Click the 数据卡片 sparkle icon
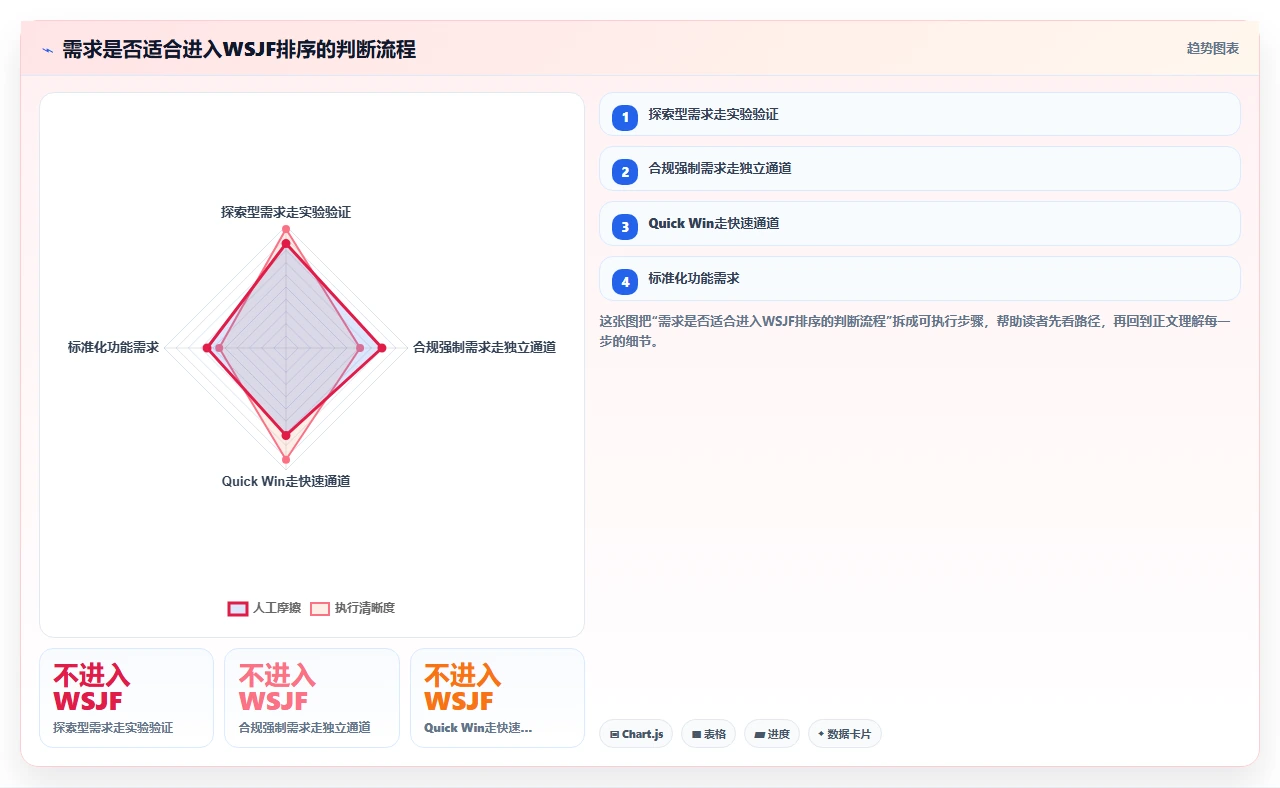The width and height of the screenshot is (1280, 788). (821, 733)
